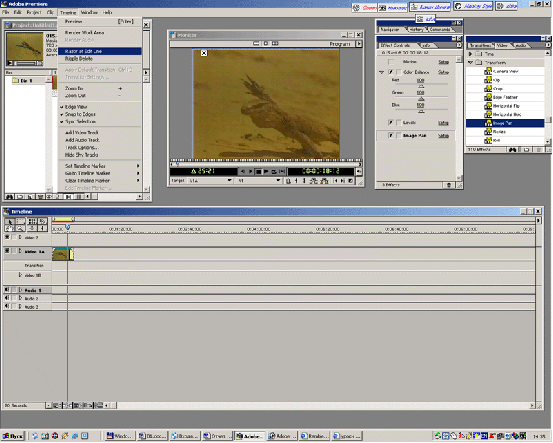Open the Target video track dropdown in Monitor
The height and width of the screenshot is (443, 553).
pos(211,181)
